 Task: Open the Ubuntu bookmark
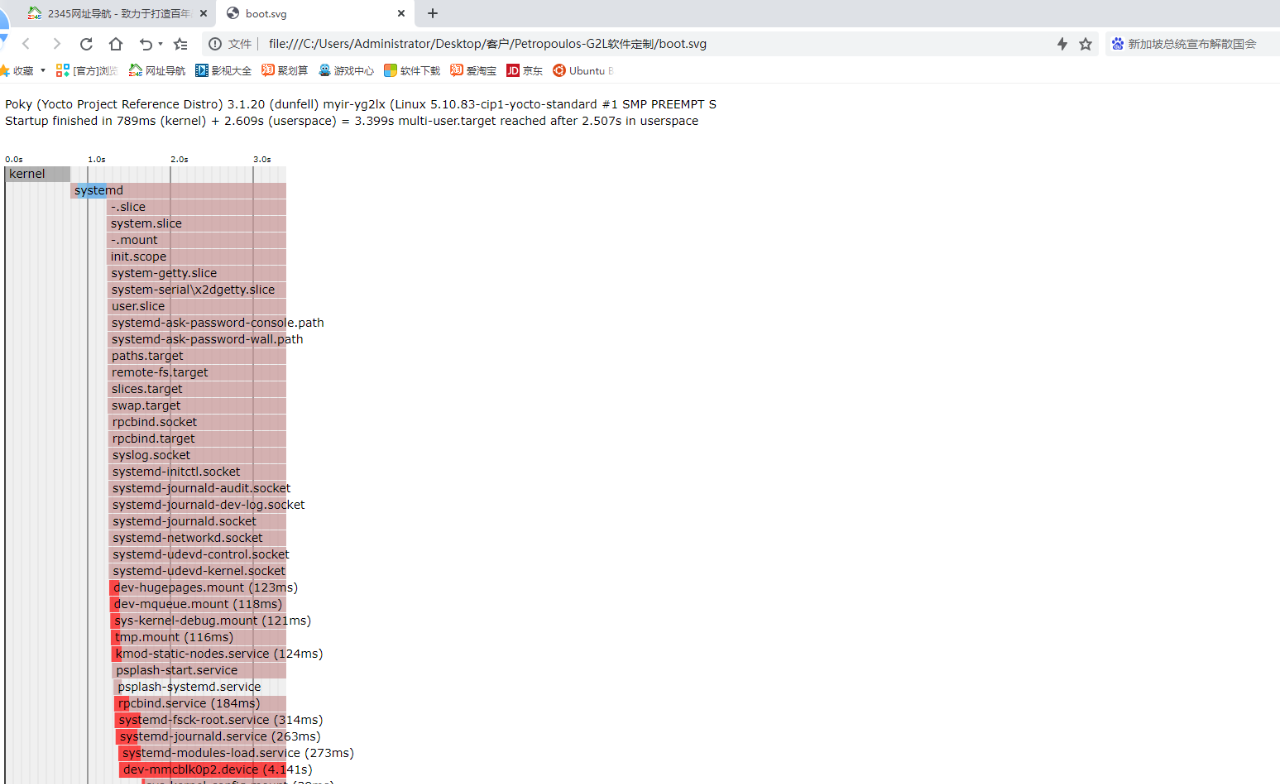pyautogui.click(x=582, y=70)
